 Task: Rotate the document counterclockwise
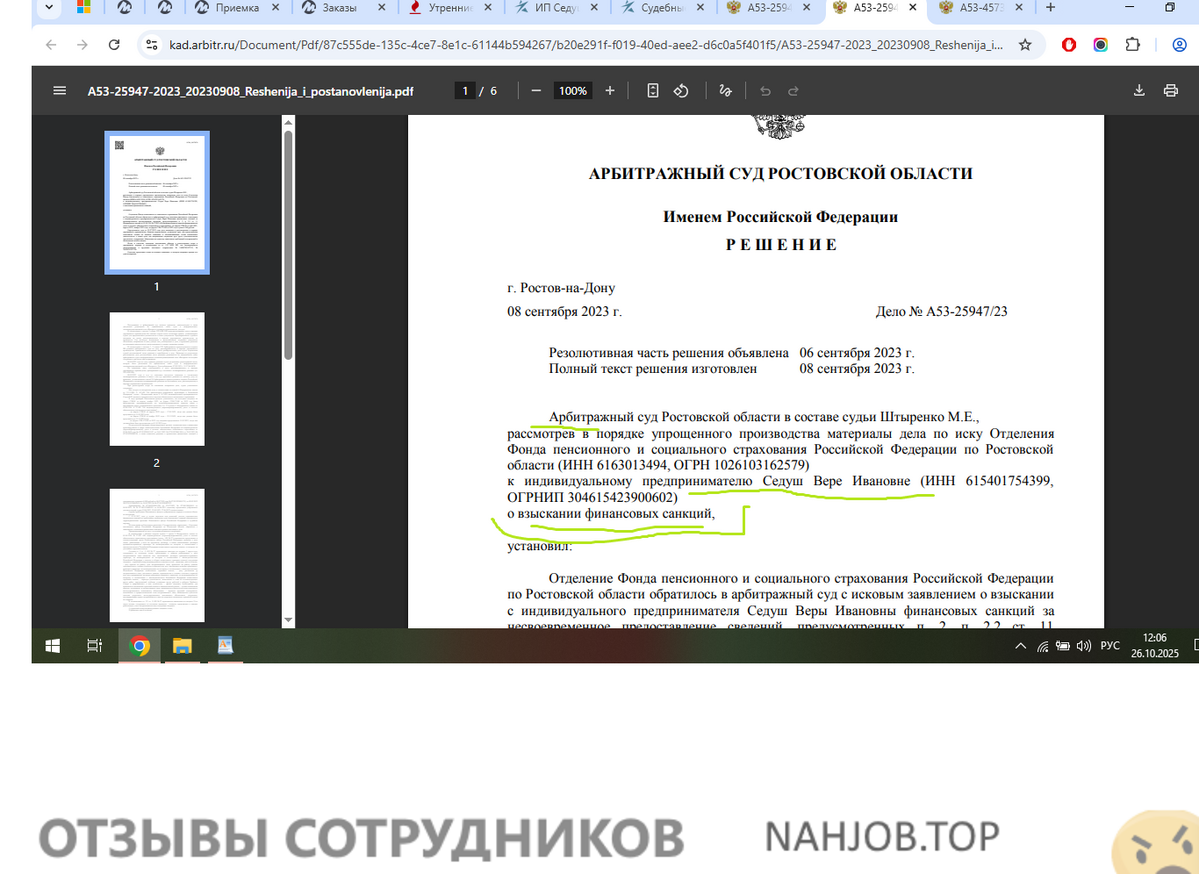point(681,91)
